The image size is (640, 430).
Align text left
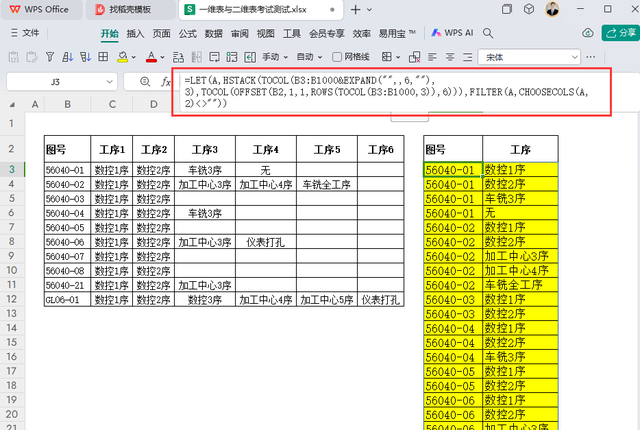432,57
